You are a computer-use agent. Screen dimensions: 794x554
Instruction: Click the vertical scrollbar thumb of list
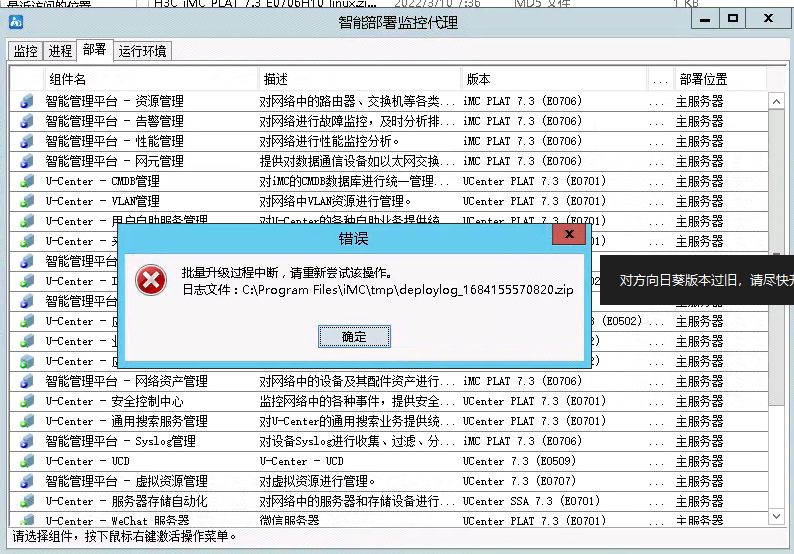(x=776, y=257)
